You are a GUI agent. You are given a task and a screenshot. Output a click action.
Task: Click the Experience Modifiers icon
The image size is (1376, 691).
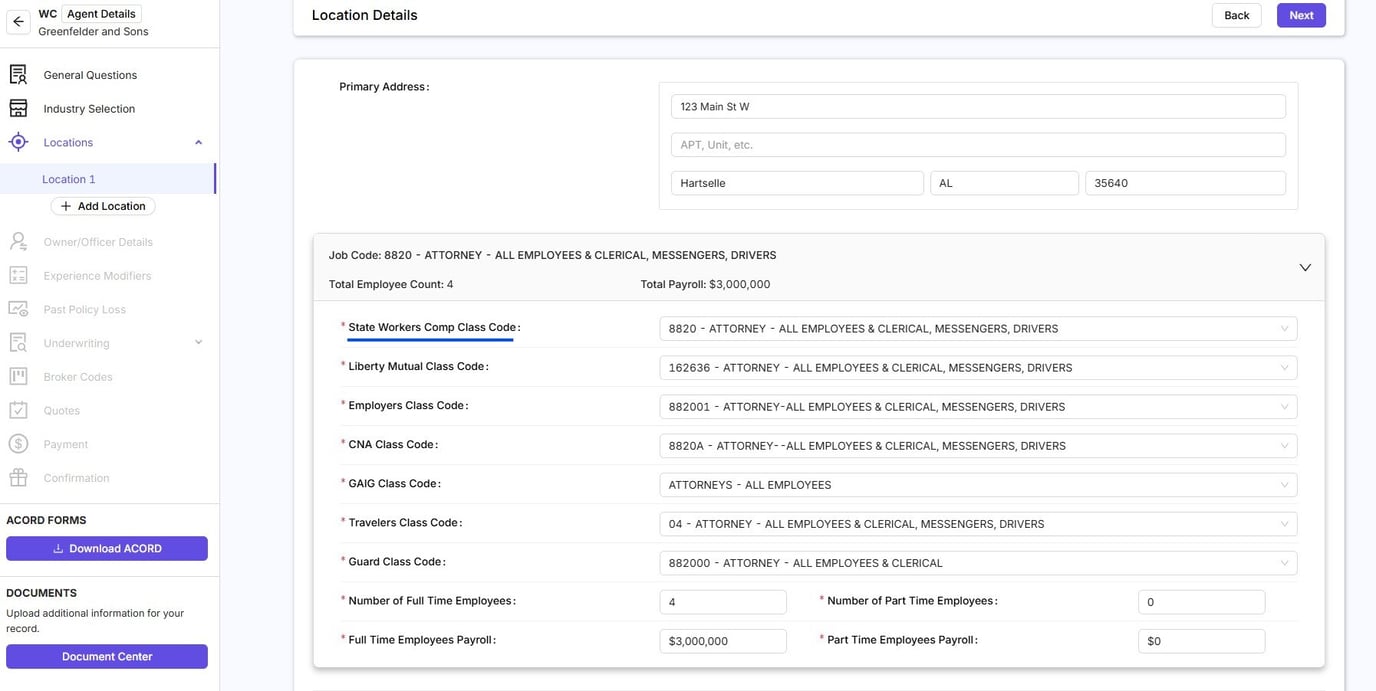[x=18, y=275]
